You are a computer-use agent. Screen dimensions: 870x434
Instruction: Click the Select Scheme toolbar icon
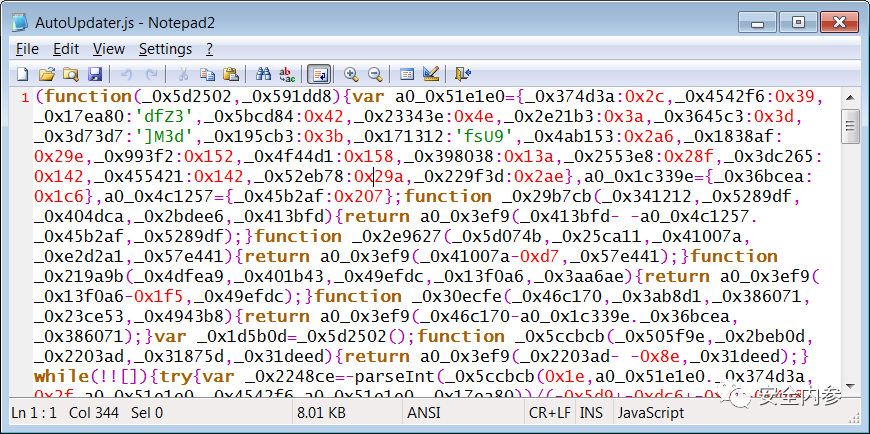pyautogui.click(x=407, y=73)
